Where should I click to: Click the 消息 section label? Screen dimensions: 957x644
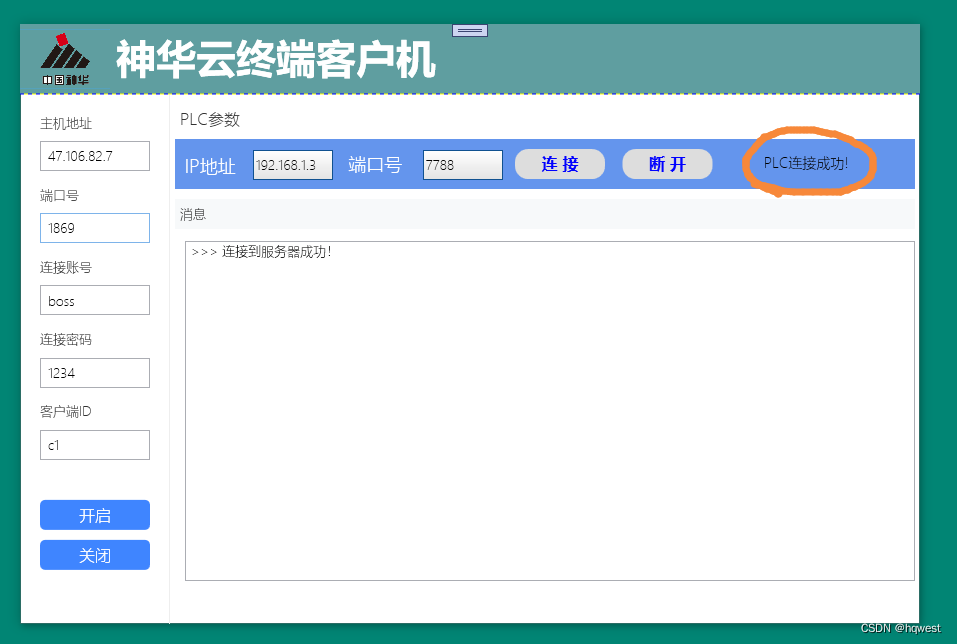[x=193, y=214]
